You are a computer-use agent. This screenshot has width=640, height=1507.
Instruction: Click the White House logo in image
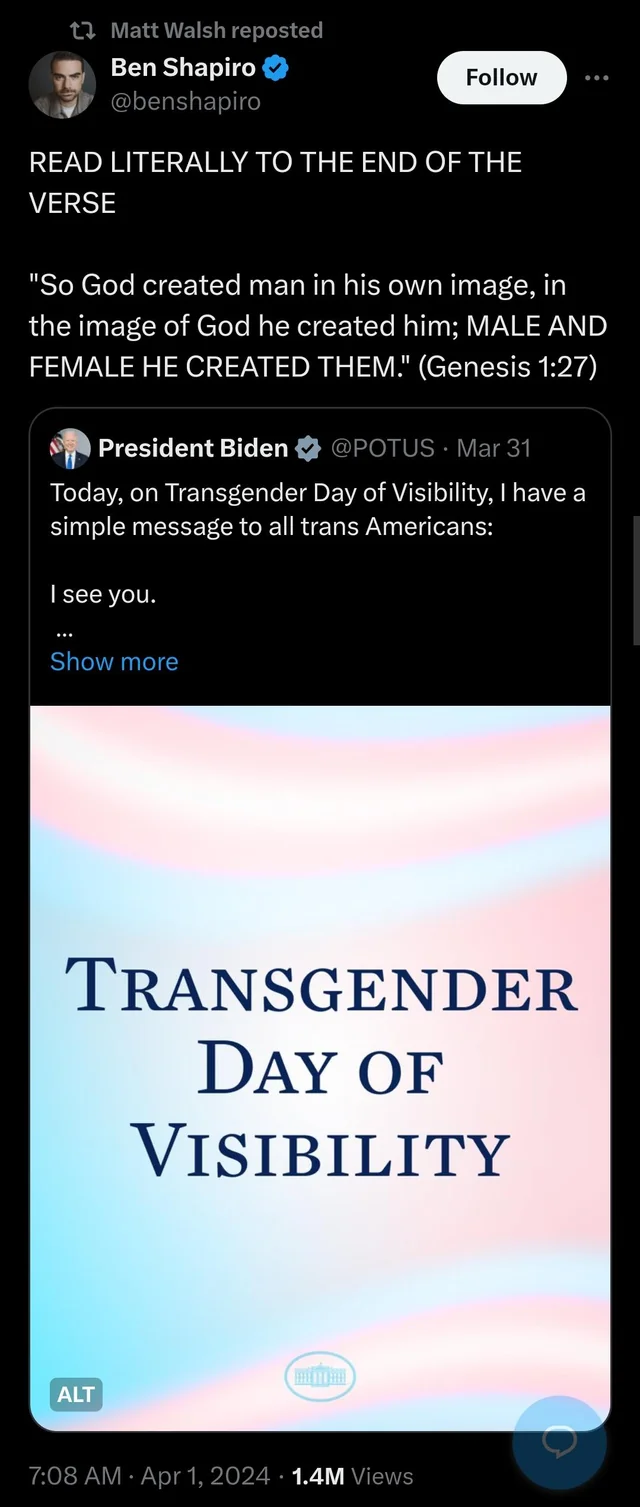coord(320,1377)
